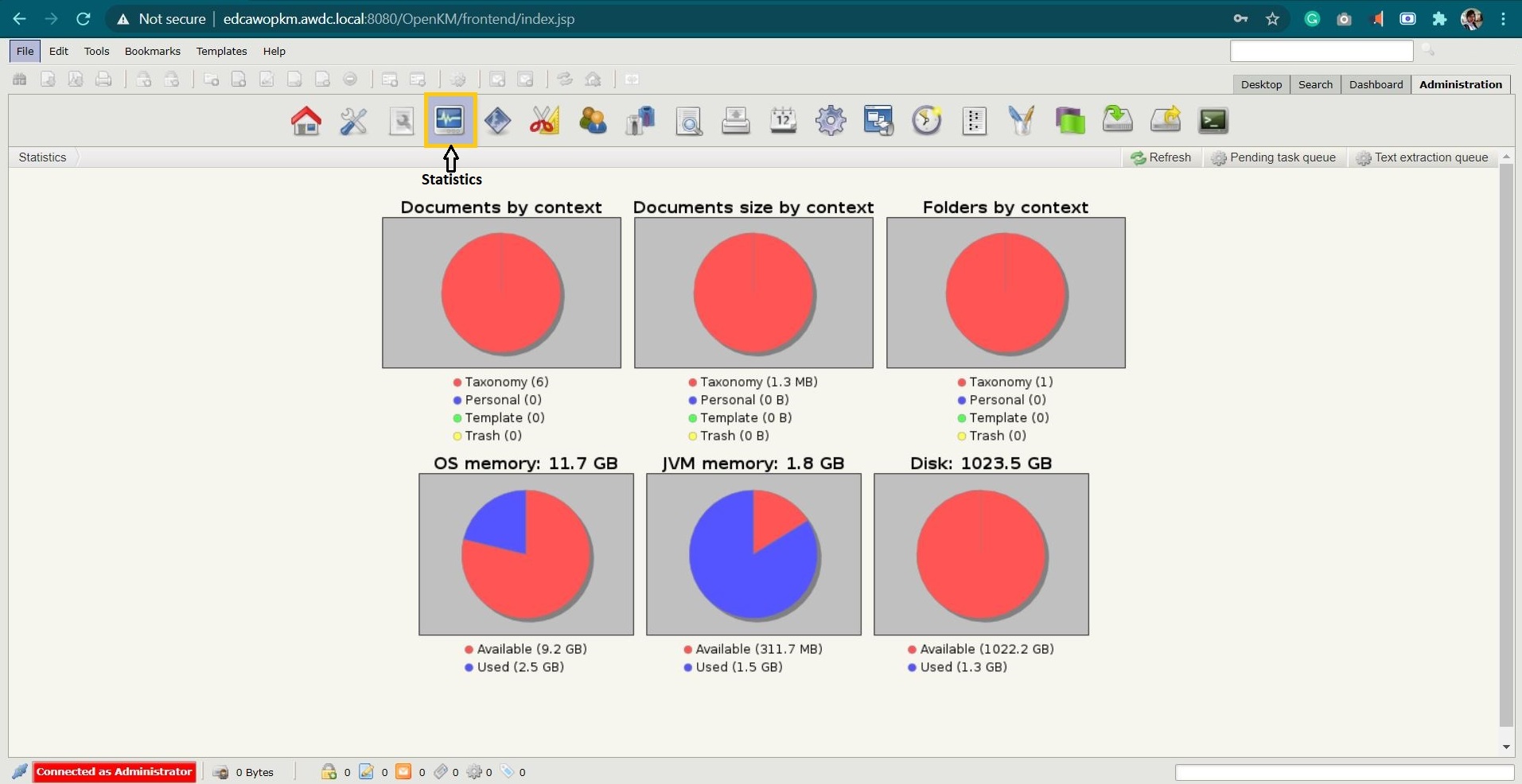This screenshot has height=784, width=1522.
Task: Click the Refresh statistics button
Action: click(1161, 157)
